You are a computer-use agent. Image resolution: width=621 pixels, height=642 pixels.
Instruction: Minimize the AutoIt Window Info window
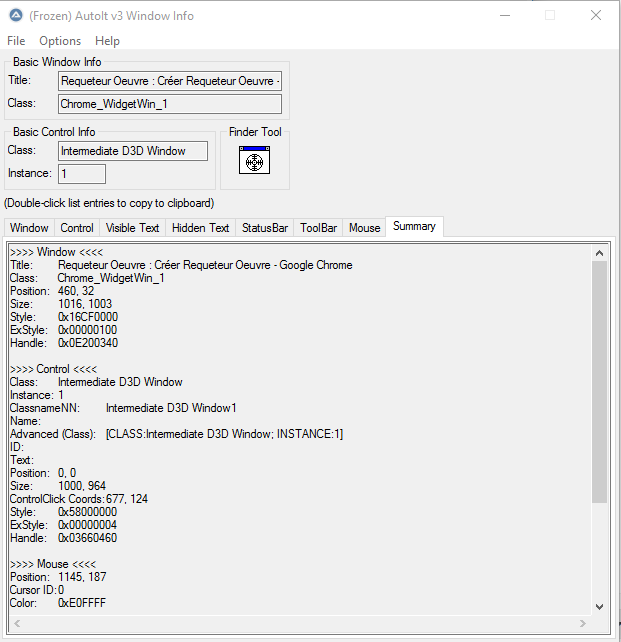[505, 16]
